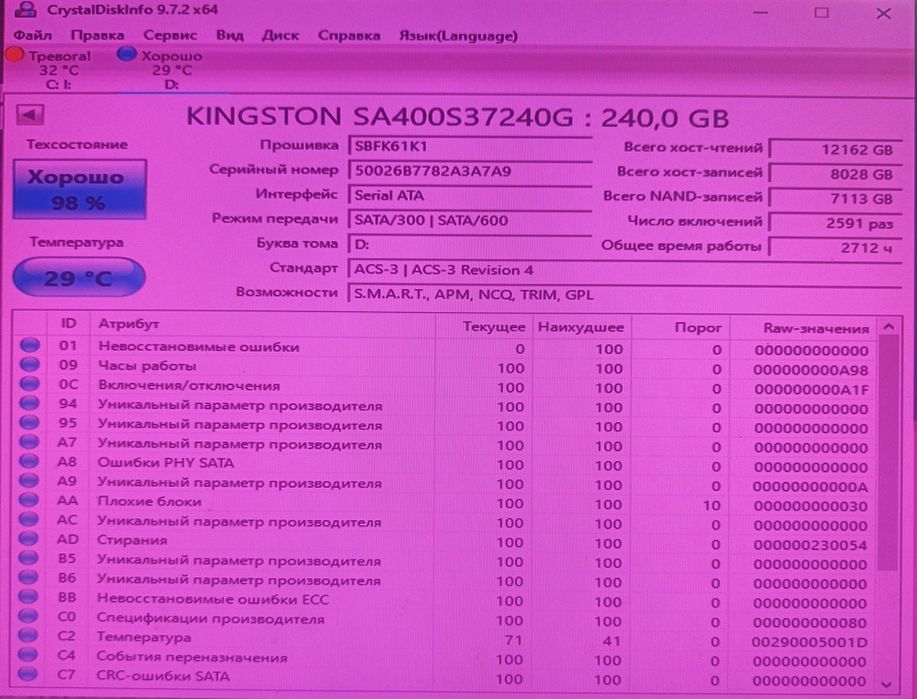Click the Порог column header

click(681, 327)
